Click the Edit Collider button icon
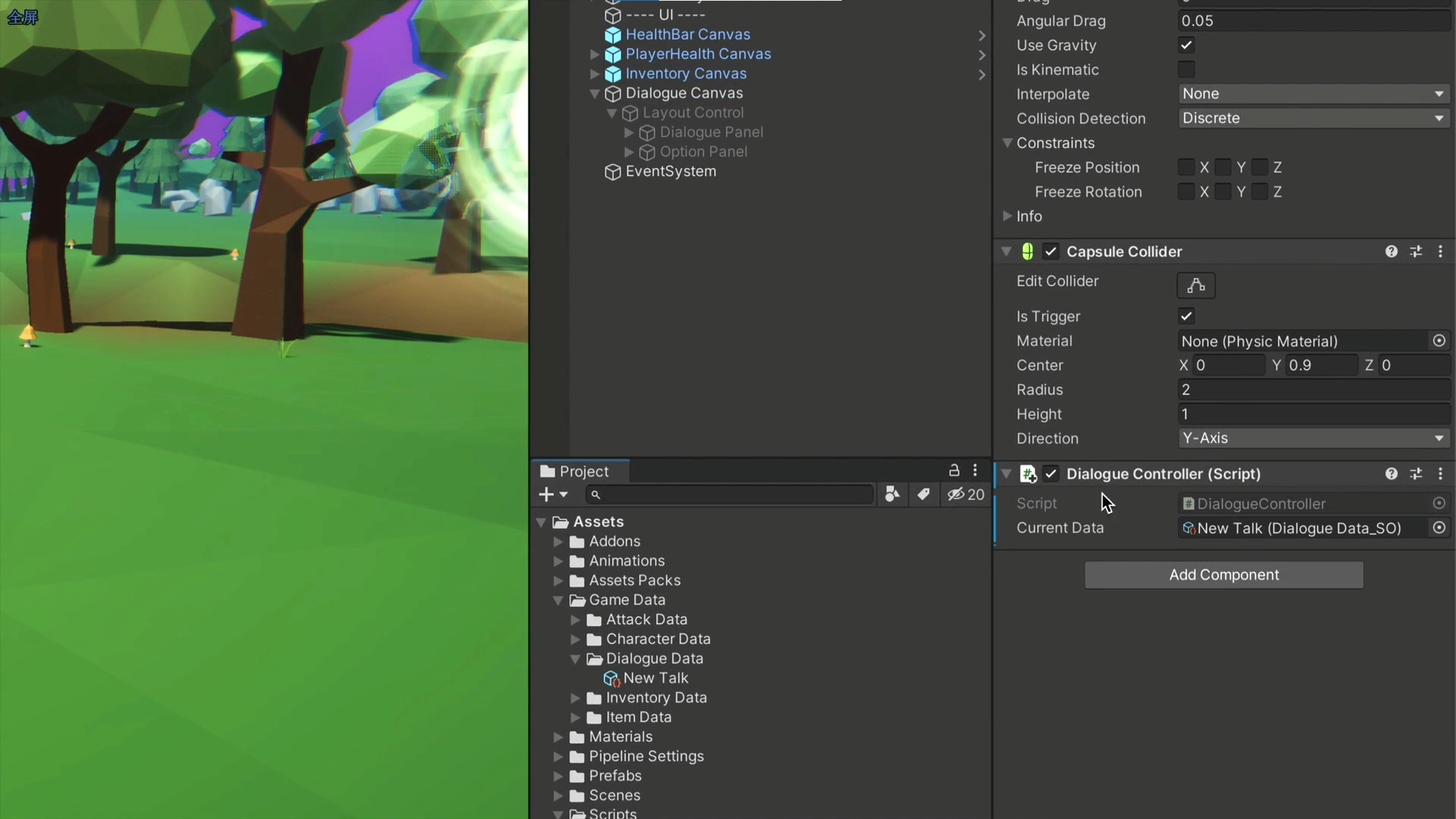The height and width of the screenshot is (819, 1456). [x=1196, y=285]
